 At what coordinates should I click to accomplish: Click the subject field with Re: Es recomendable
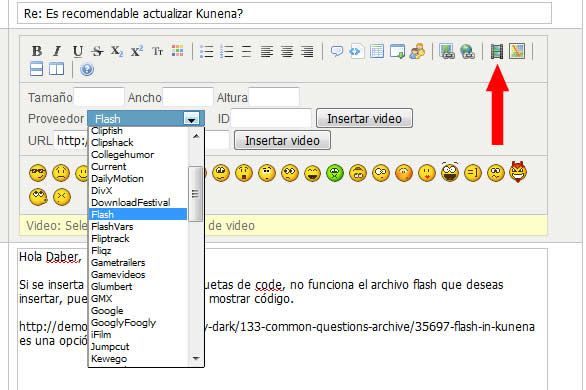click(284, 13)
